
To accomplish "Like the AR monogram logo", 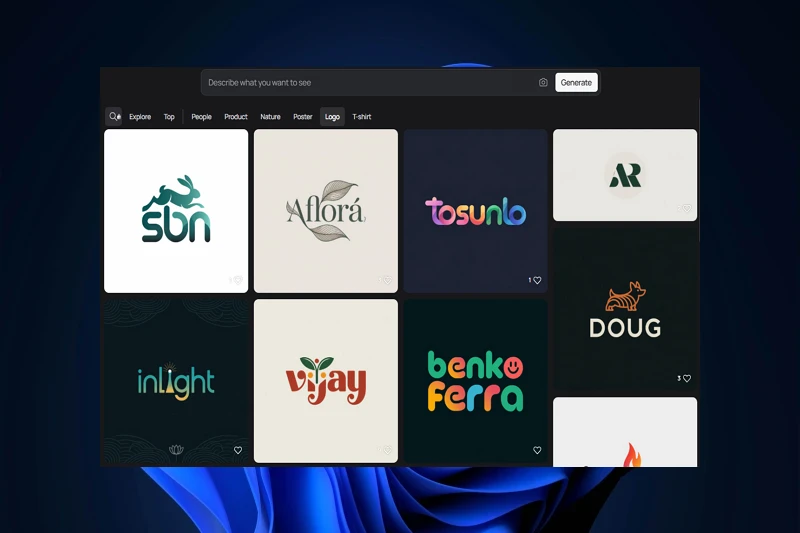I will click(x=687, y=208).
